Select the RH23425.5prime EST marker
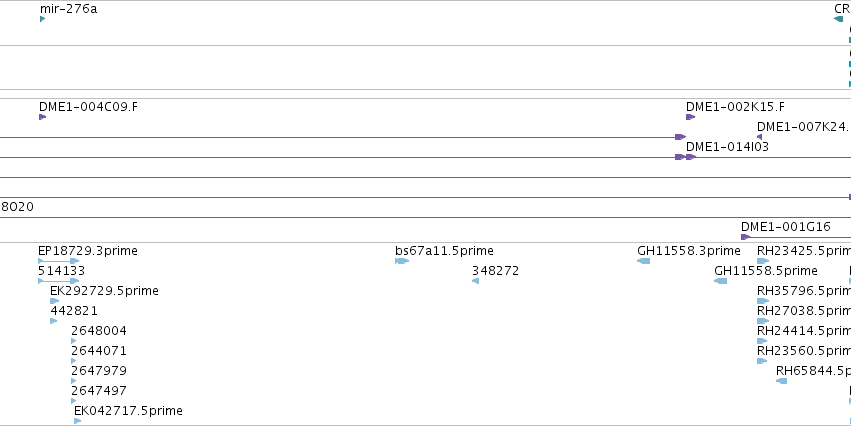851x426 pixels. click(763, 261)
